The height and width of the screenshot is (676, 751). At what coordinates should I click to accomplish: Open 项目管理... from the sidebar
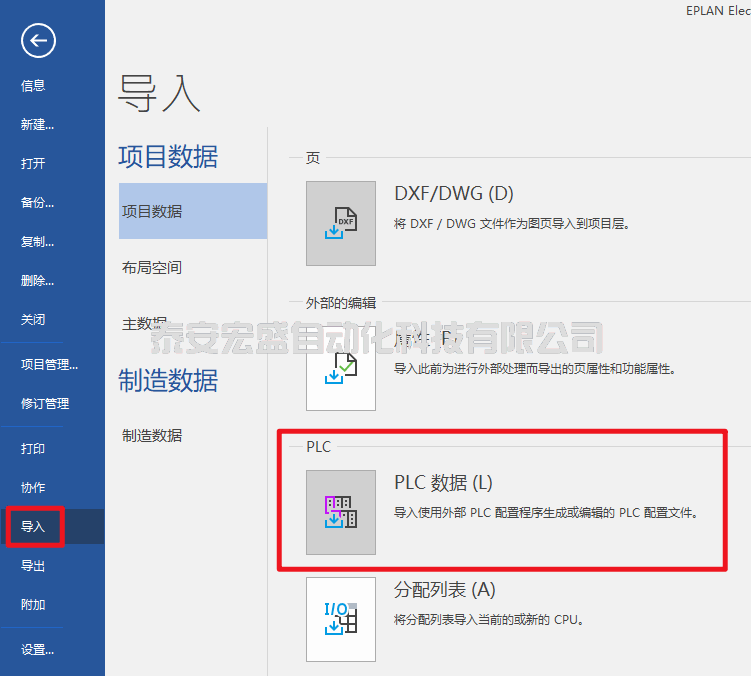click(x=49, y=365)
